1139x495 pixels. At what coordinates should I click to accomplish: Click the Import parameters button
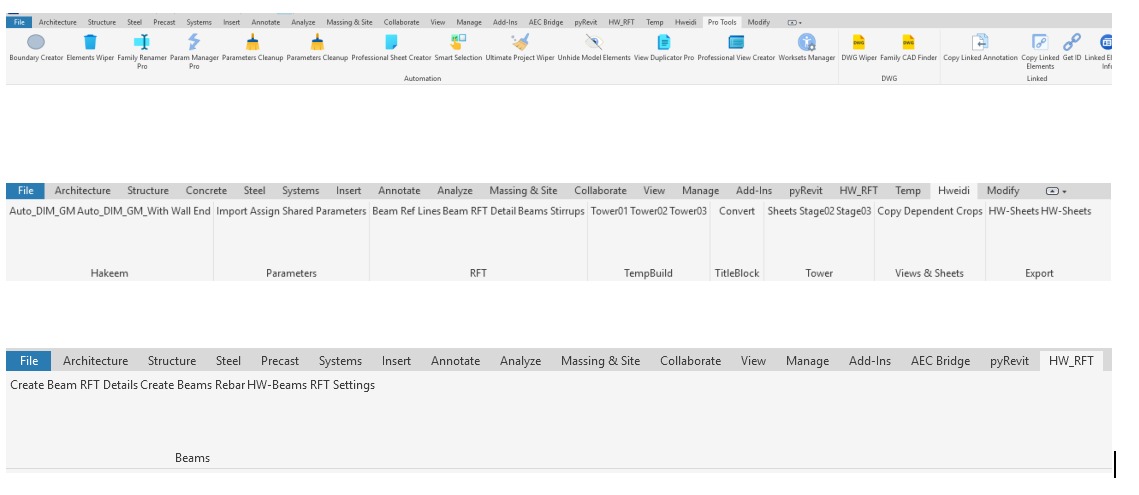coord(232,211)
